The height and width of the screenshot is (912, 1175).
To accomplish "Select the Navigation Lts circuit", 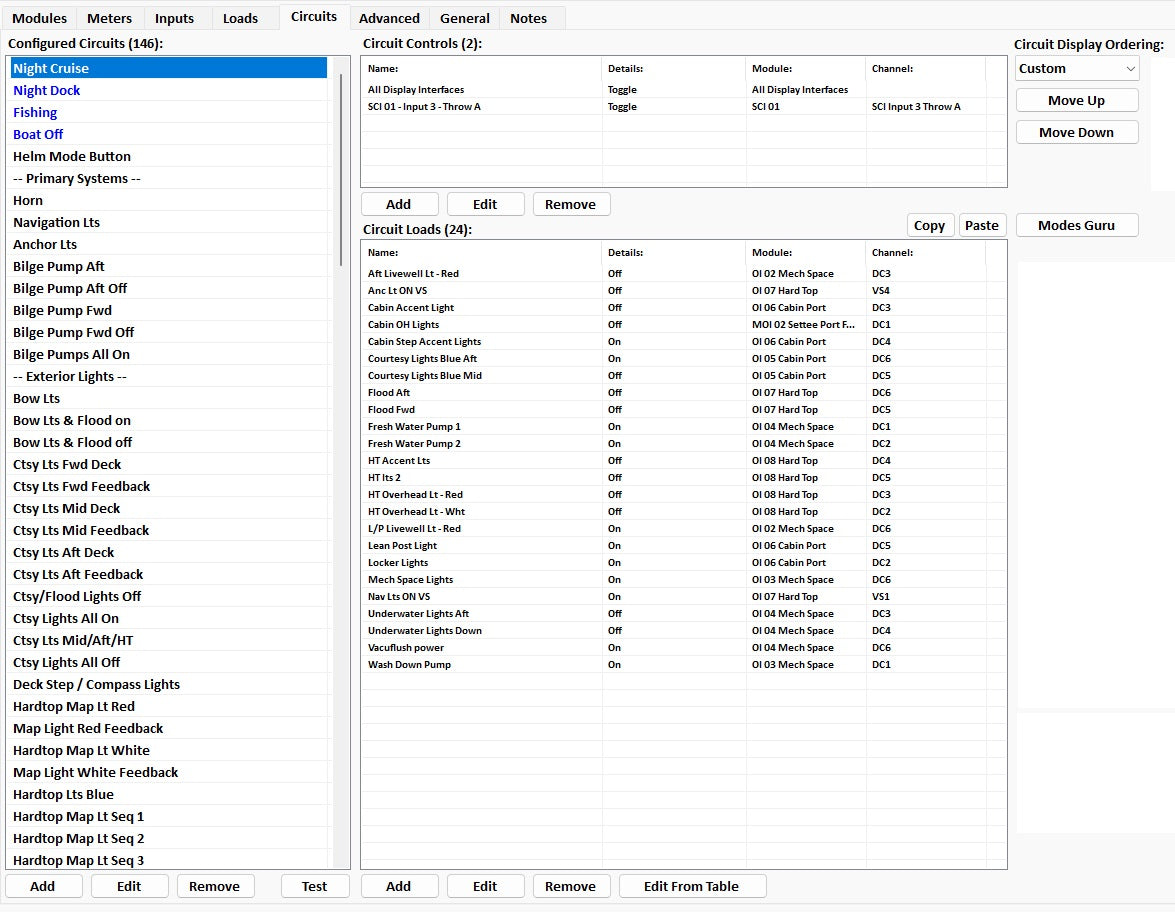I will [x=57, y=223].
